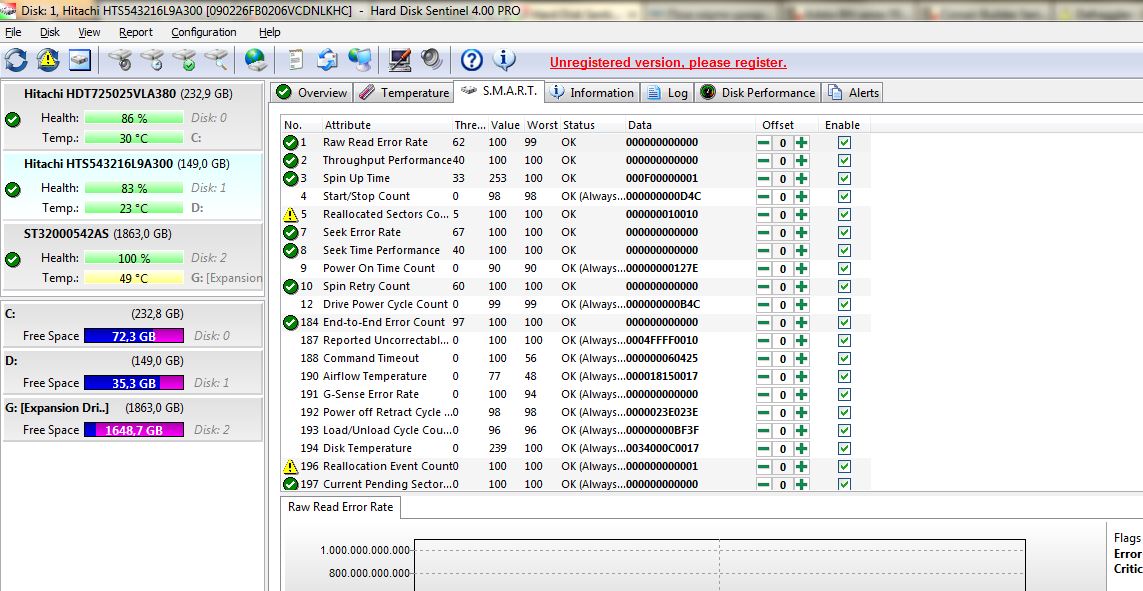Increase offset for Reported Uncorrectable row
1143x591 pixels.
point(801,340)
